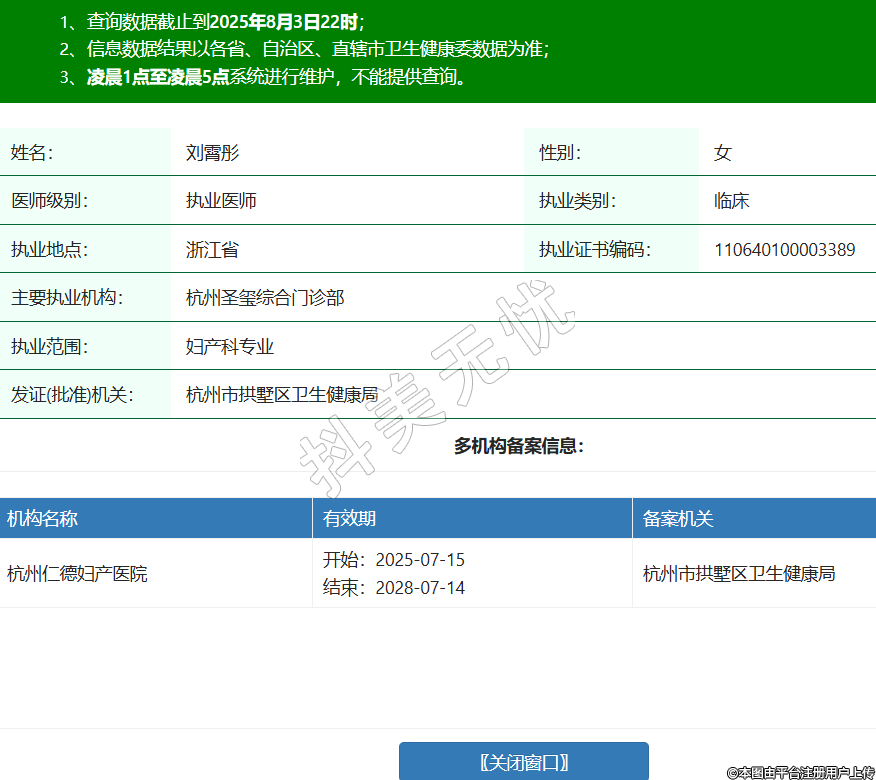Click certificate number 110640100003389

pos(784,250)
